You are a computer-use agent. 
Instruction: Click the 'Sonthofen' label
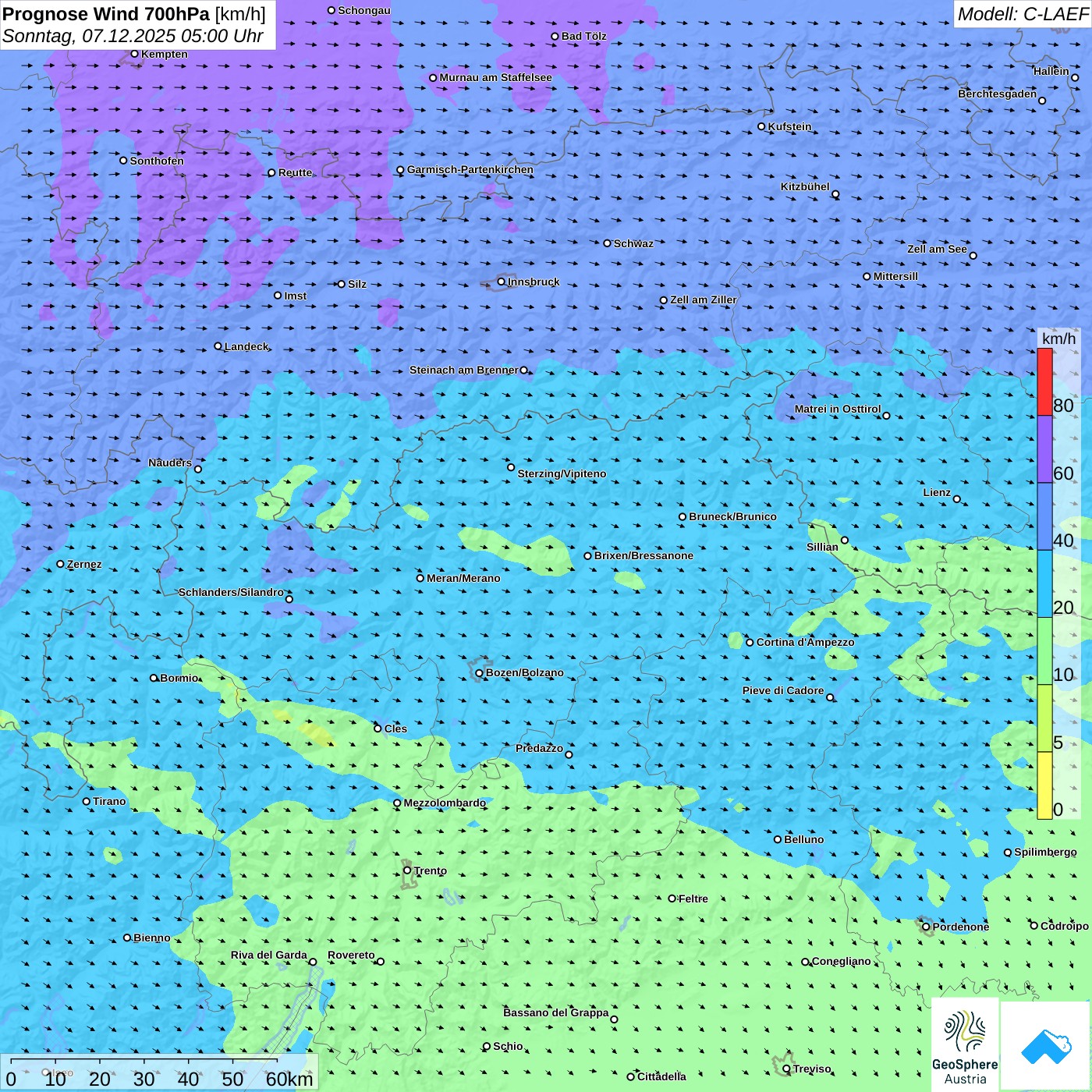(157, 161)
